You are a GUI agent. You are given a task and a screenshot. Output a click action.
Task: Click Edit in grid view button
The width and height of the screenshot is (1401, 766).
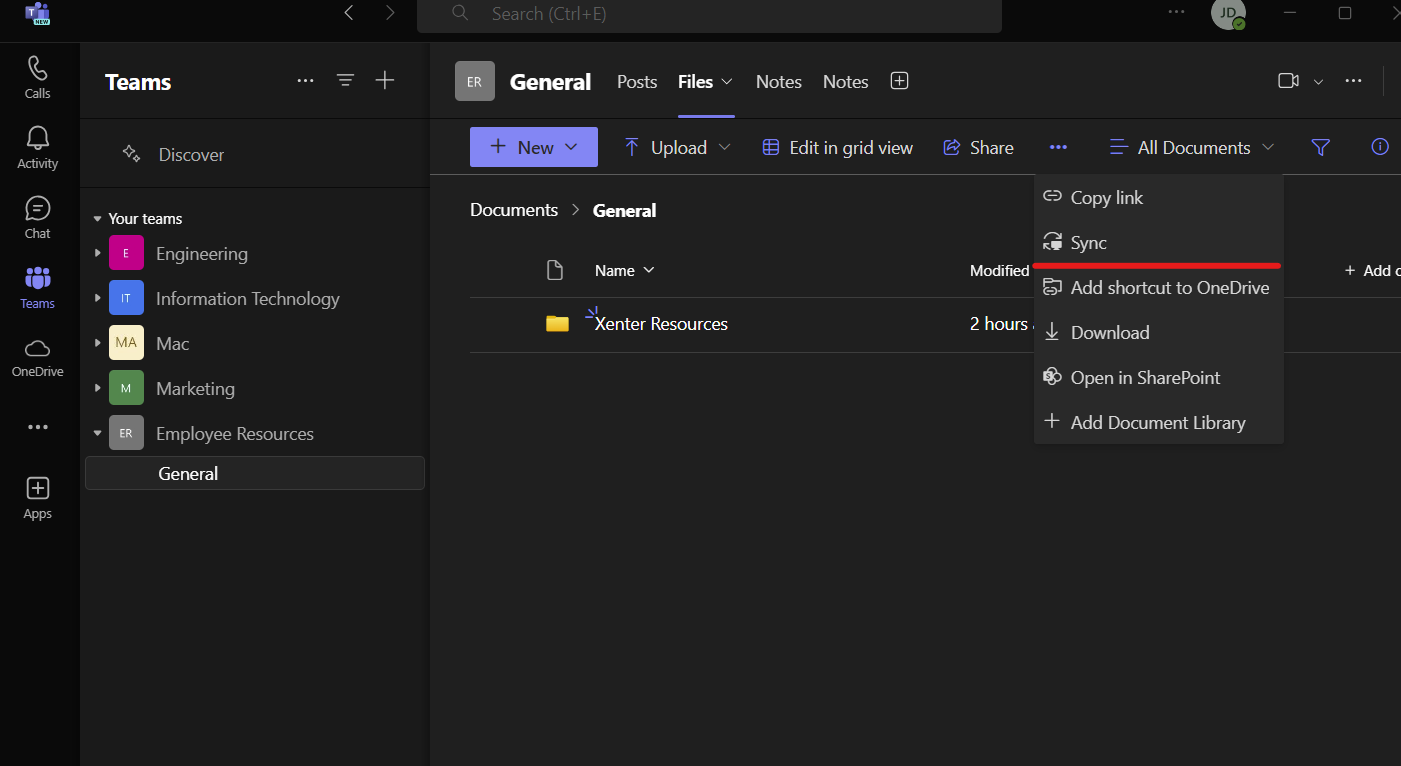pos(838,147)
